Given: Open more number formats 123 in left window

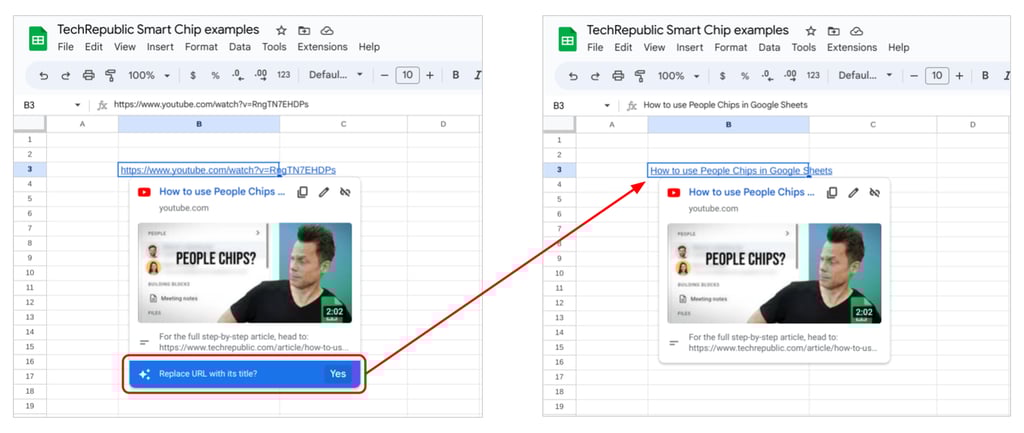Looking at the screenshot, I should [x=283, y=75].
